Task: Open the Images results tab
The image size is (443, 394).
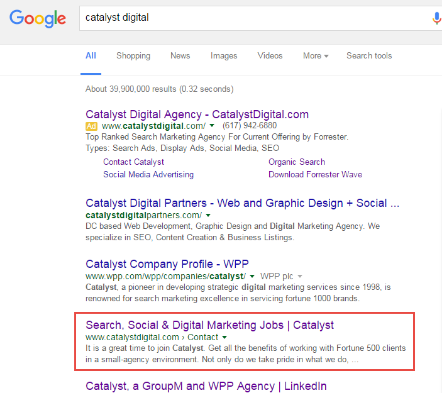Action: coord(224,56)
